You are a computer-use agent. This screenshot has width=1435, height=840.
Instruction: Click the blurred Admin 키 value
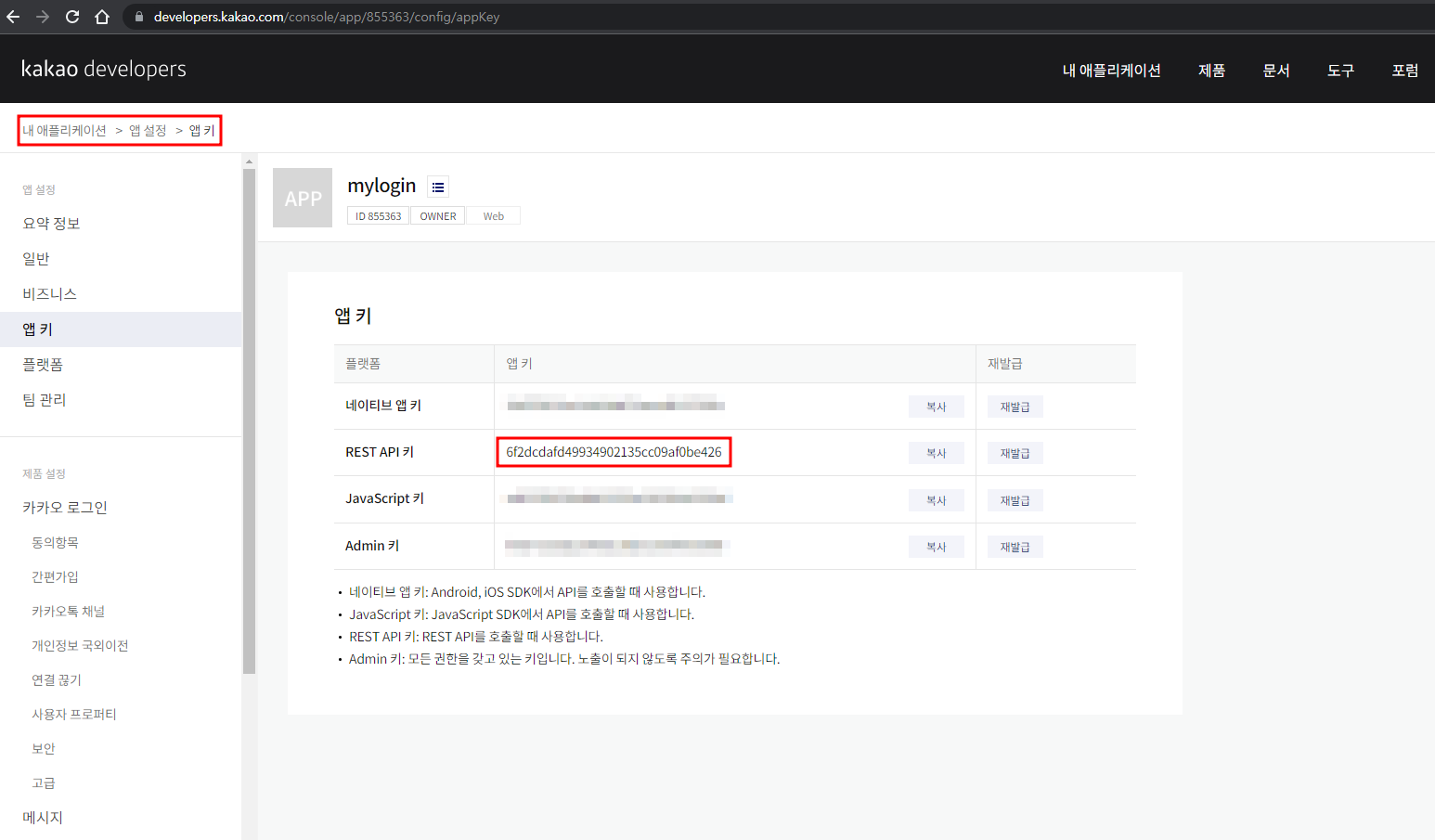coord(617,547)
